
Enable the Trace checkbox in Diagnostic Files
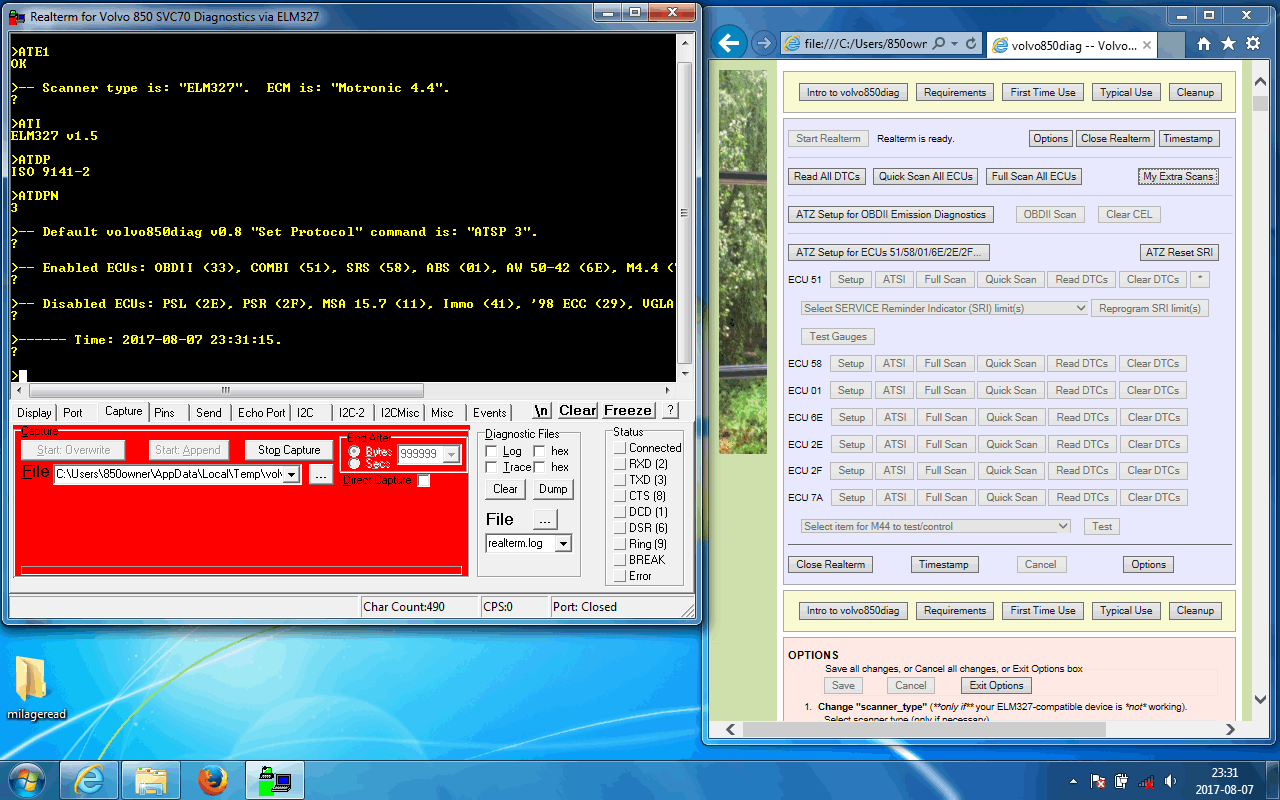(x=491, y=467)
